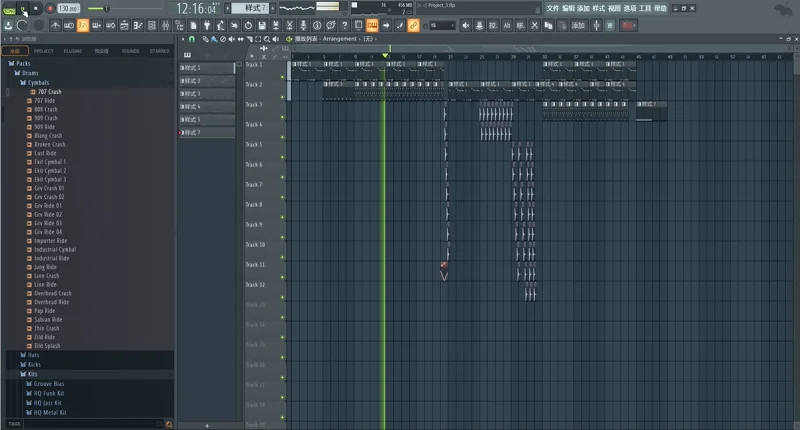The height and width of the screenshot is (430, 800).
Task: Open the 文件 menu
Action: click(553, 8)
